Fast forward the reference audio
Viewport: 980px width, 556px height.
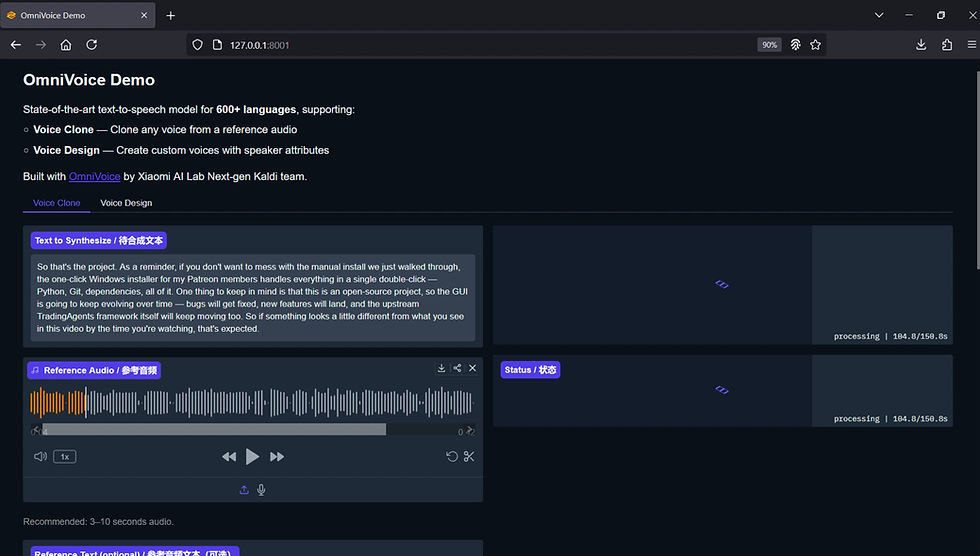click(x=277, y=457)
